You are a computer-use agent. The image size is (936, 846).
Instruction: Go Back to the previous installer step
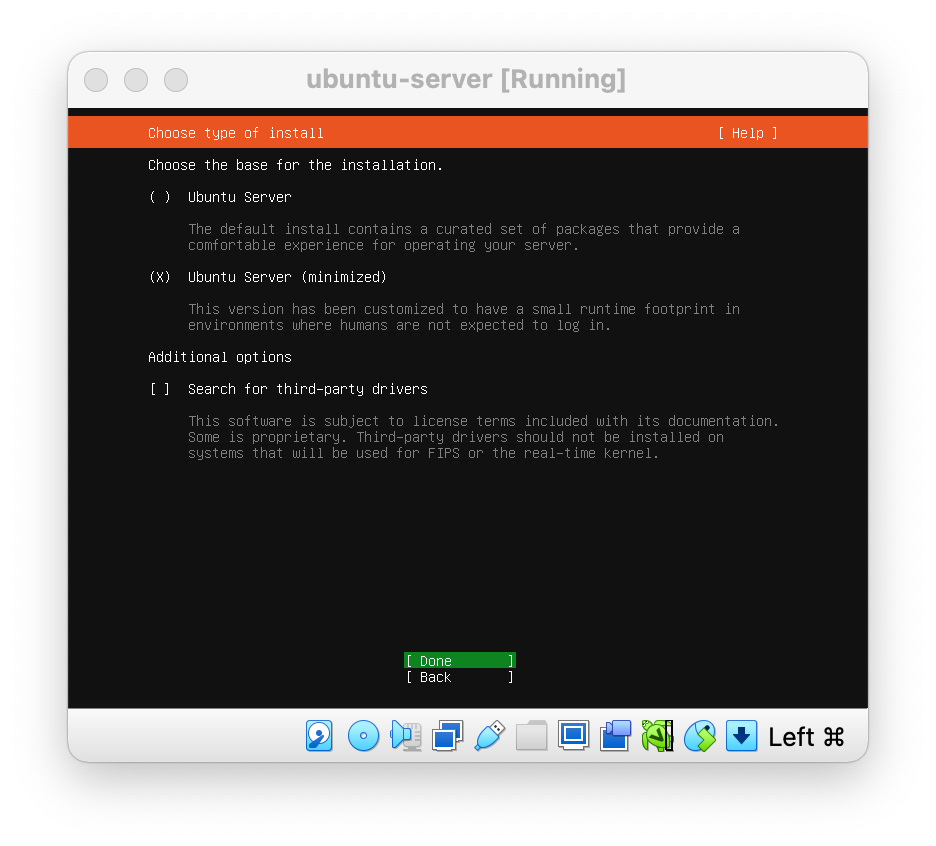459,677
